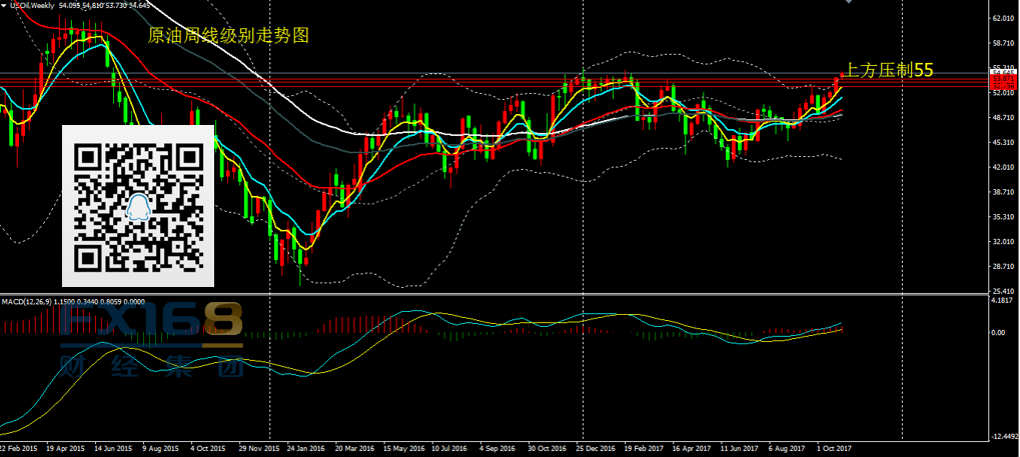Click the FX168 watermark logo

pos(150,322)
